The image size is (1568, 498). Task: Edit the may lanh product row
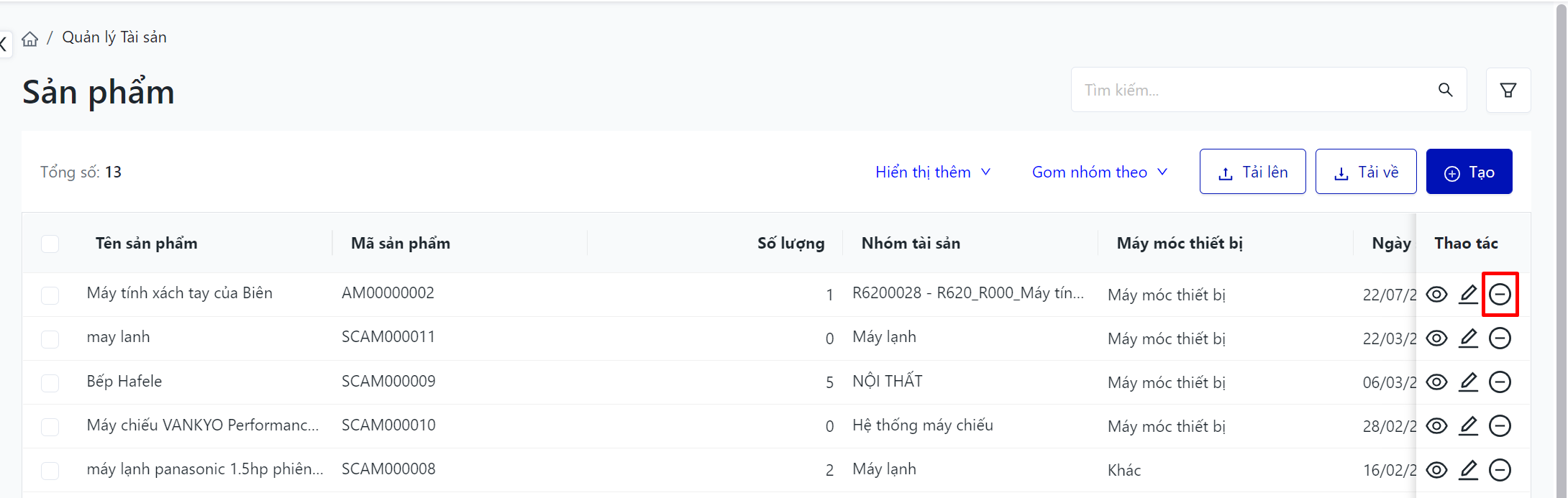click(x=1468, y=338)
